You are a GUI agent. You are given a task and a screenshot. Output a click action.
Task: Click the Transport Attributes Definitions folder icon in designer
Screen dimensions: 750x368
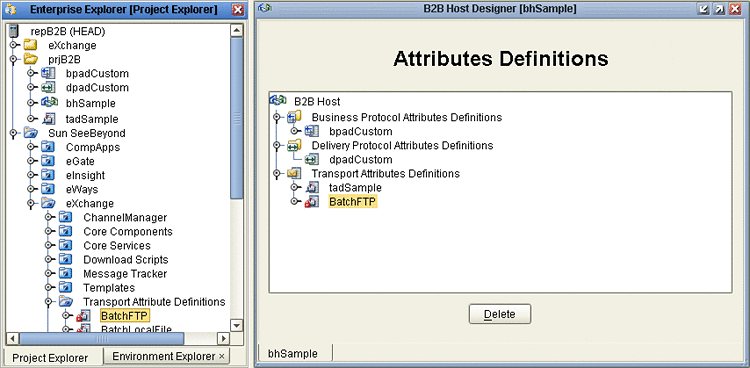(x=295, y=173)
